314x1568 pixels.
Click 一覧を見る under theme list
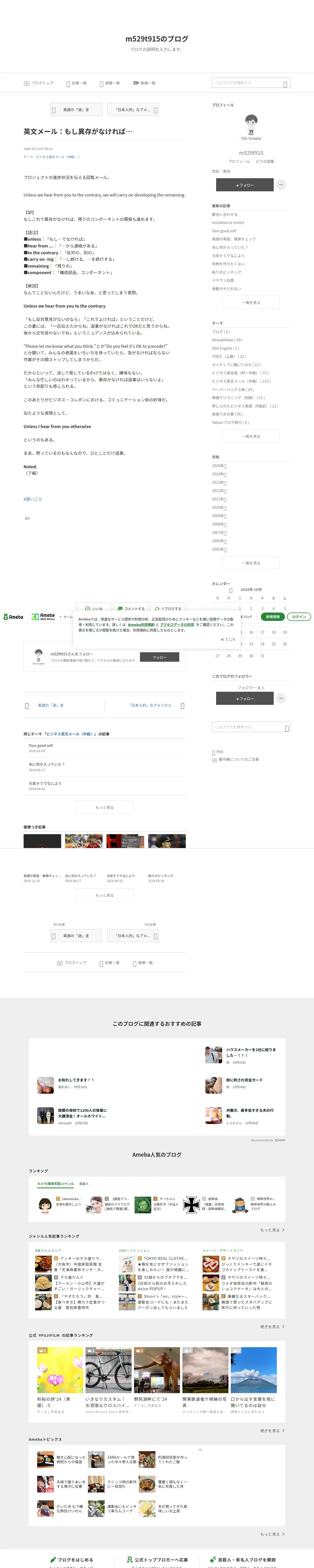coord(251,436)
